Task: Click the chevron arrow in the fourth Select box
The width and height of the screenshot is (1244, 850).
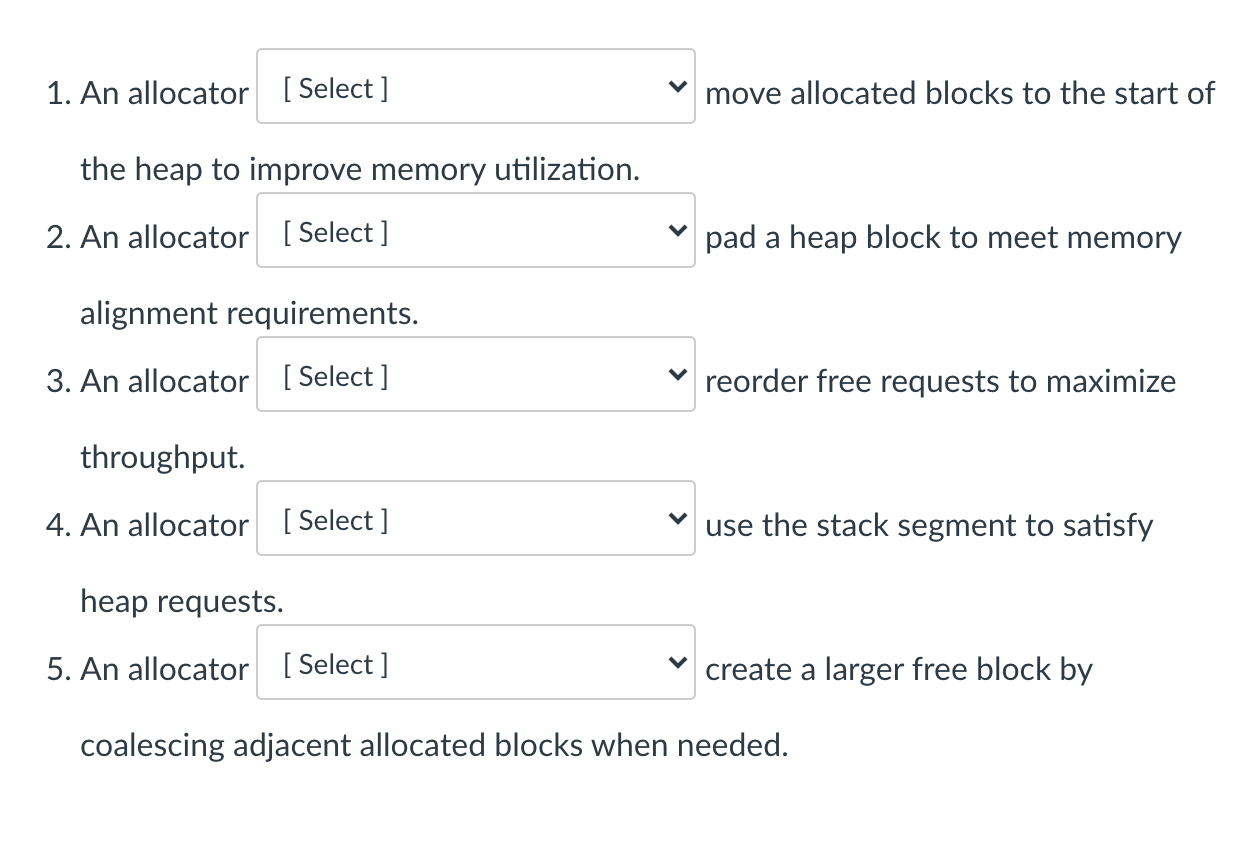Action: pos(678,518)
